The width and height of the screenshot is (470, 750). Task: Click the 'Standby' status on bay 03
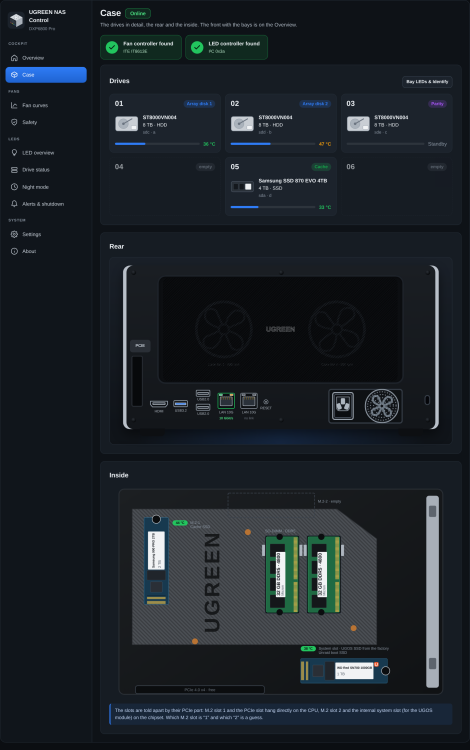click(437, 144)
